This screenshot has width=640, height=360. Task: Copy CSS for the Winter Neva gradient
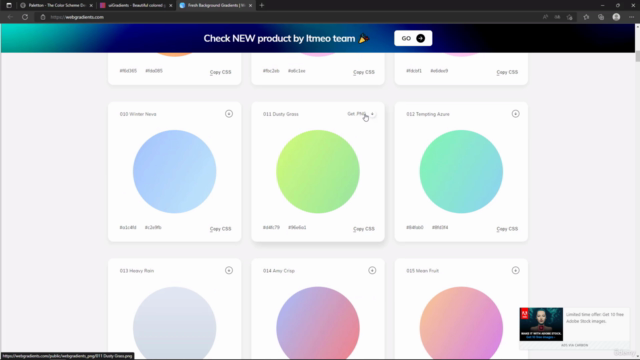click(220, 229)
